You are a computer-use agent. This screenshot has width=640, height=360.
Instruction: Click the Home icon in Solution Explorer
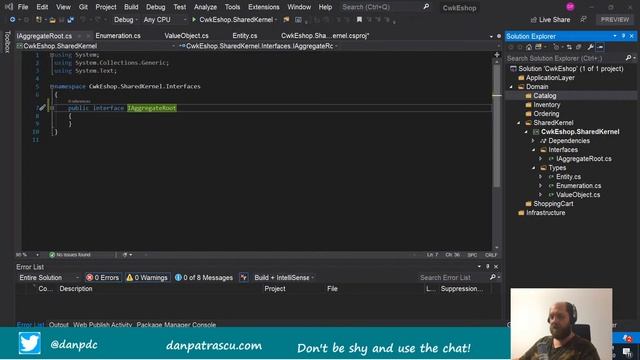pyautogui.click(x=529, y=47)
